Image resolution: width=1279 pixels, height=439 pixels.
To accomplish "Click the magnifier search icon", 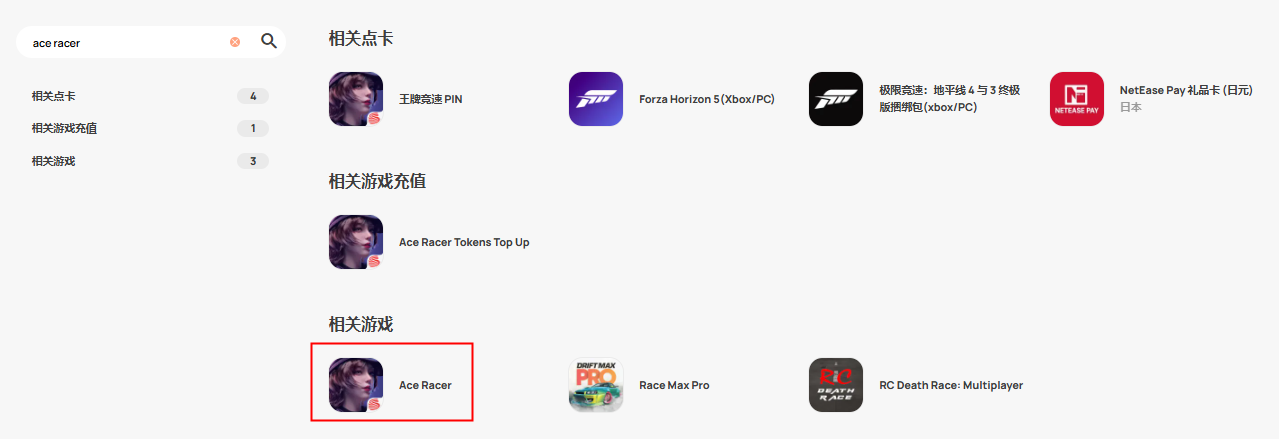I will (x=268, y=41).
